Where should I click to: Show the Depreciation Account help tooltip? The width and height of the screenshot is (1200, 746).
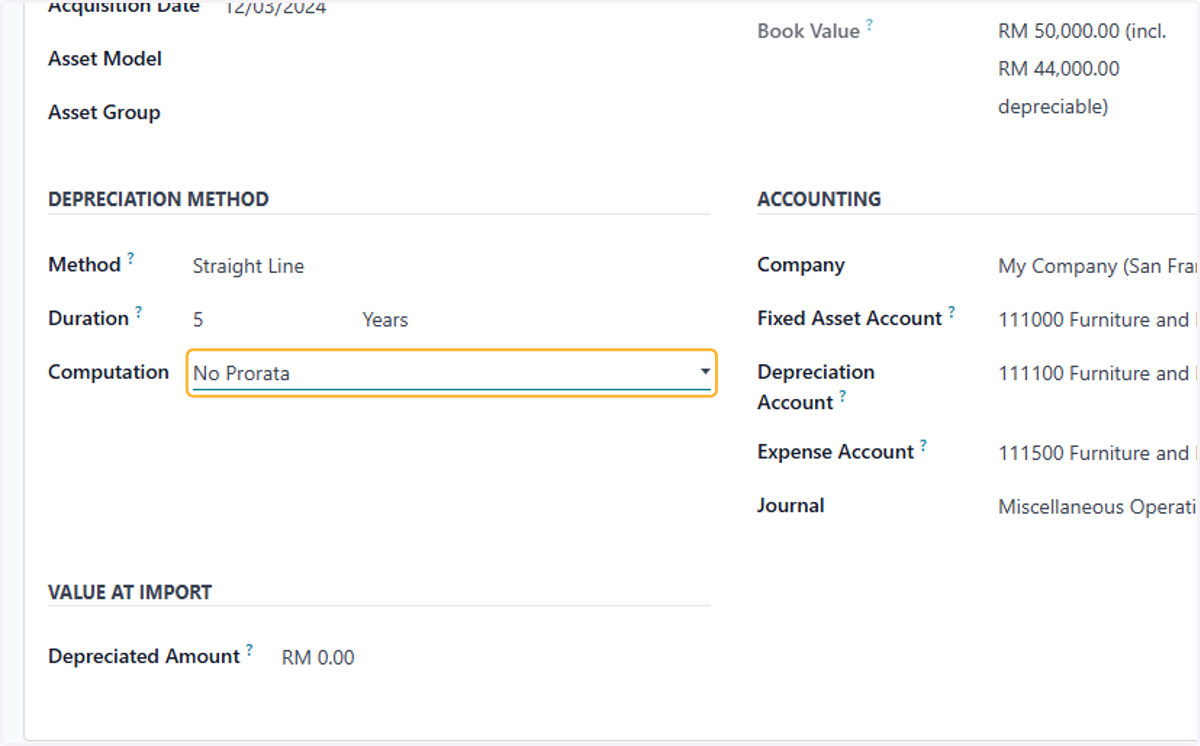843,396
